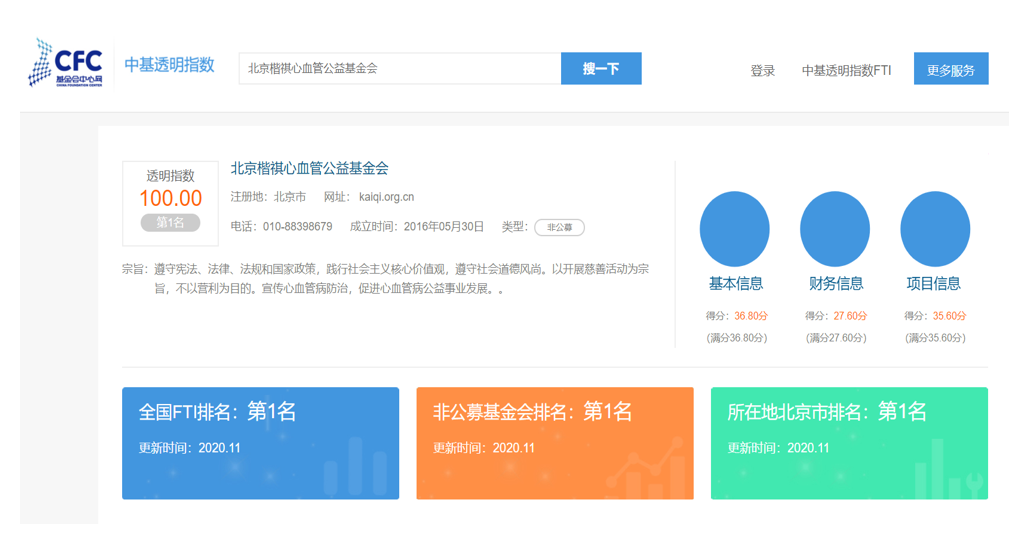Click trend line graphic in orange card
This screenshot has width=1021, height=541.
coord(646,467)
